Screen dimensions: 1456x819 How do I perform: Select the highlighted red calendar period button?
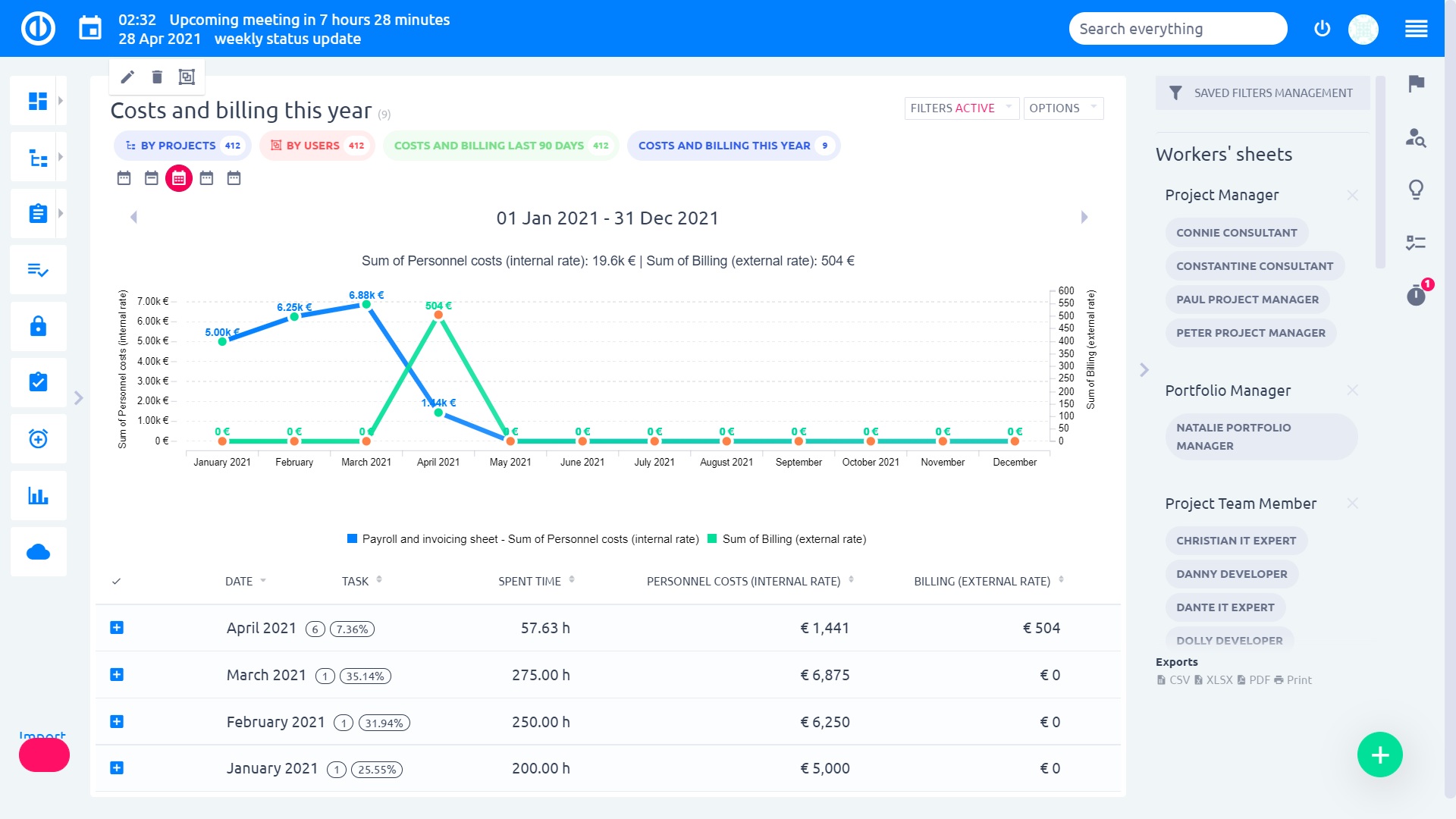pyautogui.click(x=179, y=178)
